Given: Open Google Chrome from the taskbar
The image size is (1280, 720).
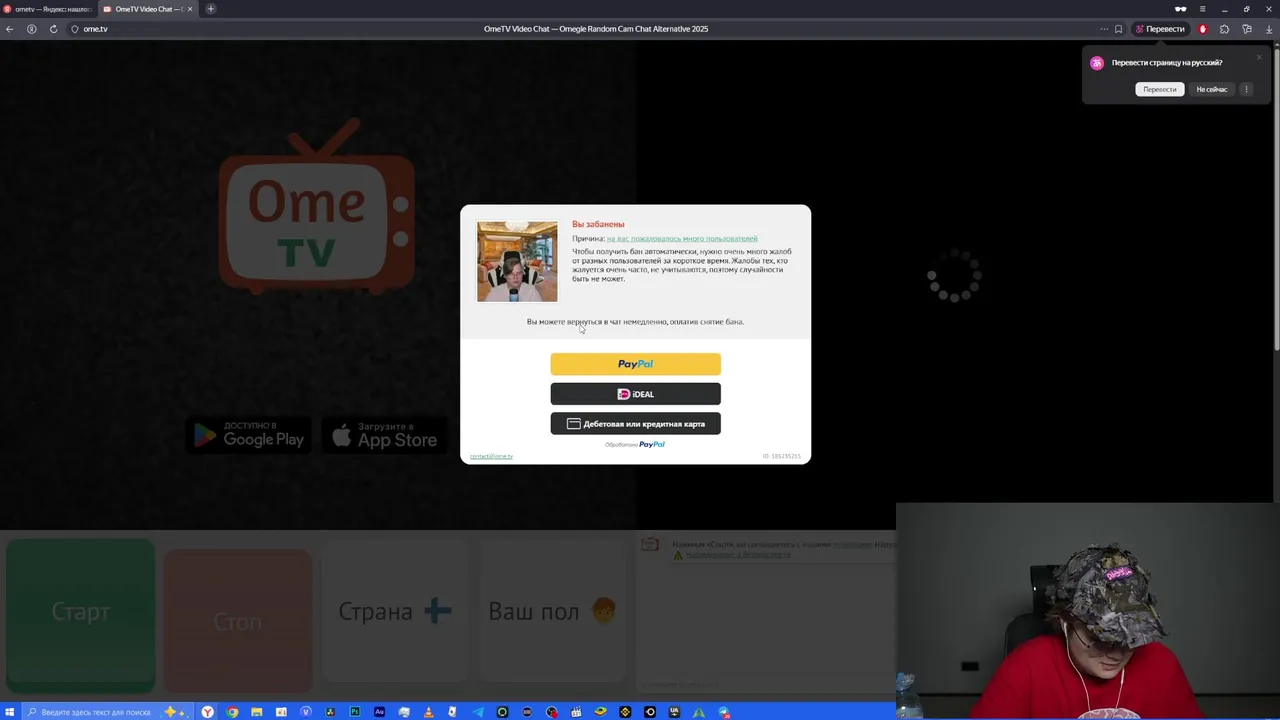Looking at the screenshot, I should pyautogui.click(x=232, y=712).
